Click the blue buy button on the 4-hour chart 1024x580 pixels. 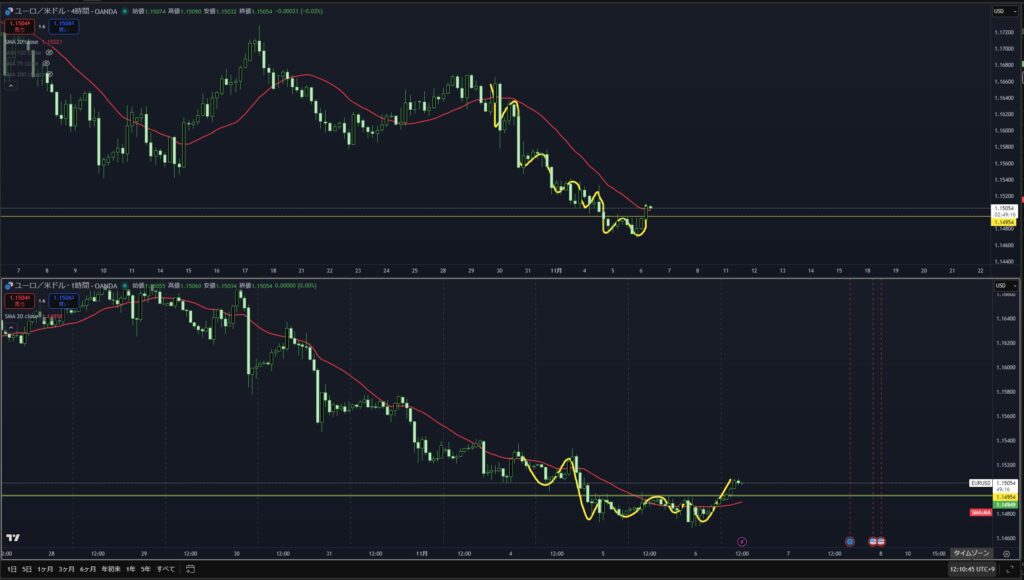point(66,25)
